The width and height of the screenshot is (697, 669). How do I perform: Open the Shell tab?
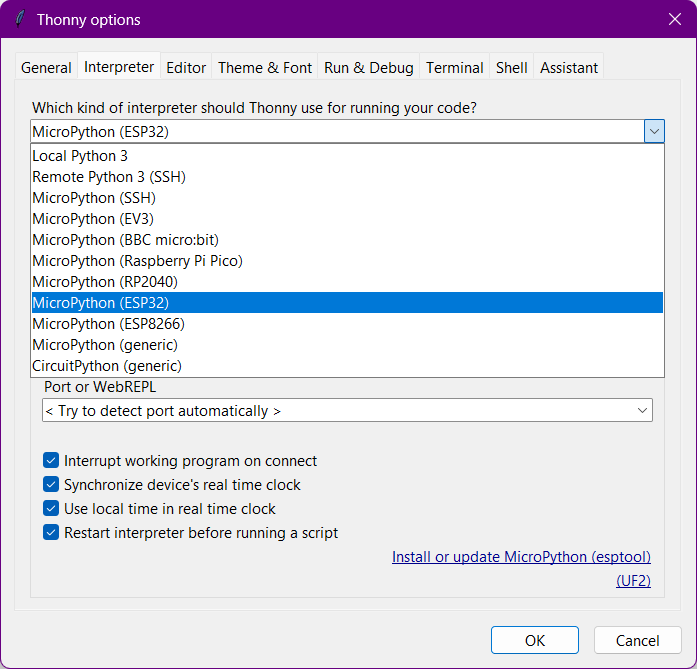[512, 68]
